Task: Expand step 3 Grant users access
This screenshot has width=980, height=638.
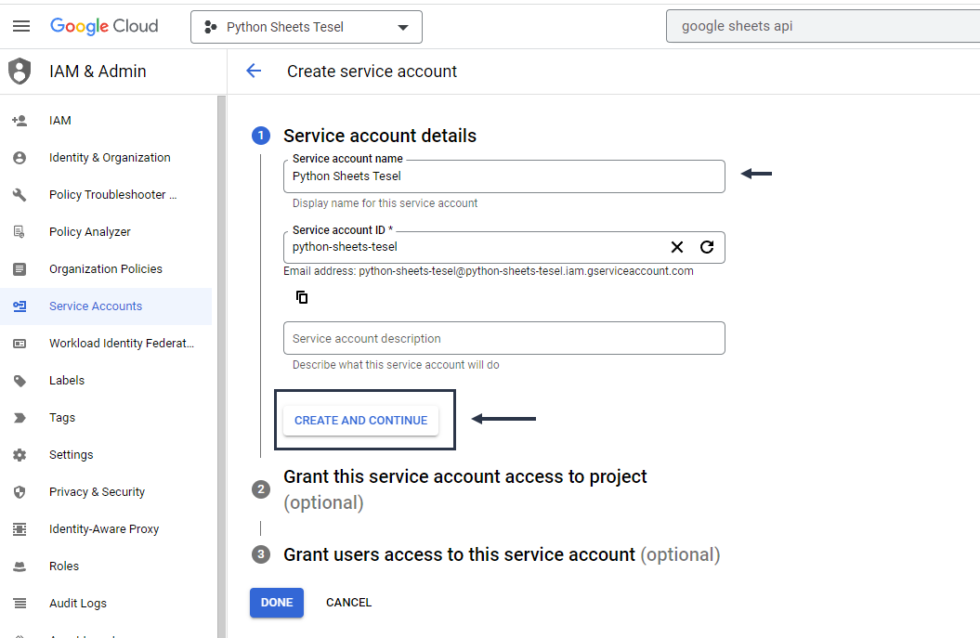Action: coord(459,554)
